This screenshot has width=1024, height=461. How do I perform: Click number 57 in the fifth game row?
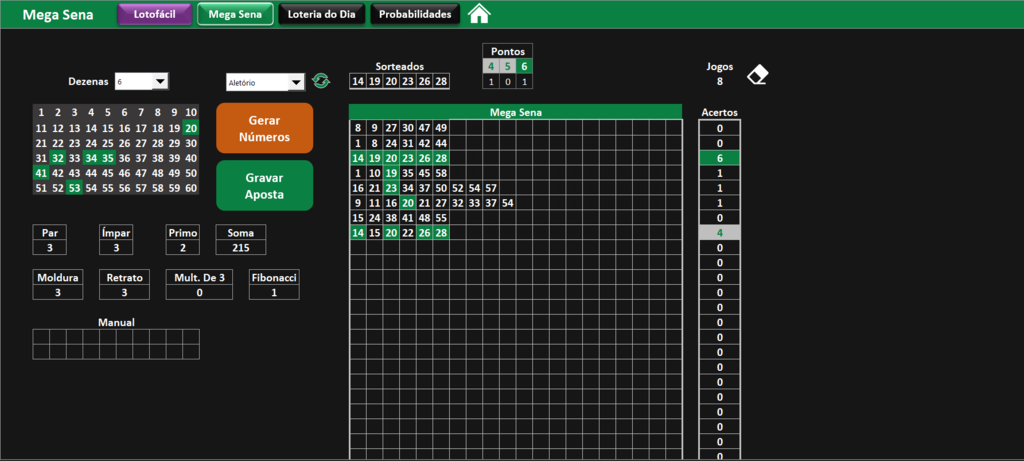pos(491,188)
